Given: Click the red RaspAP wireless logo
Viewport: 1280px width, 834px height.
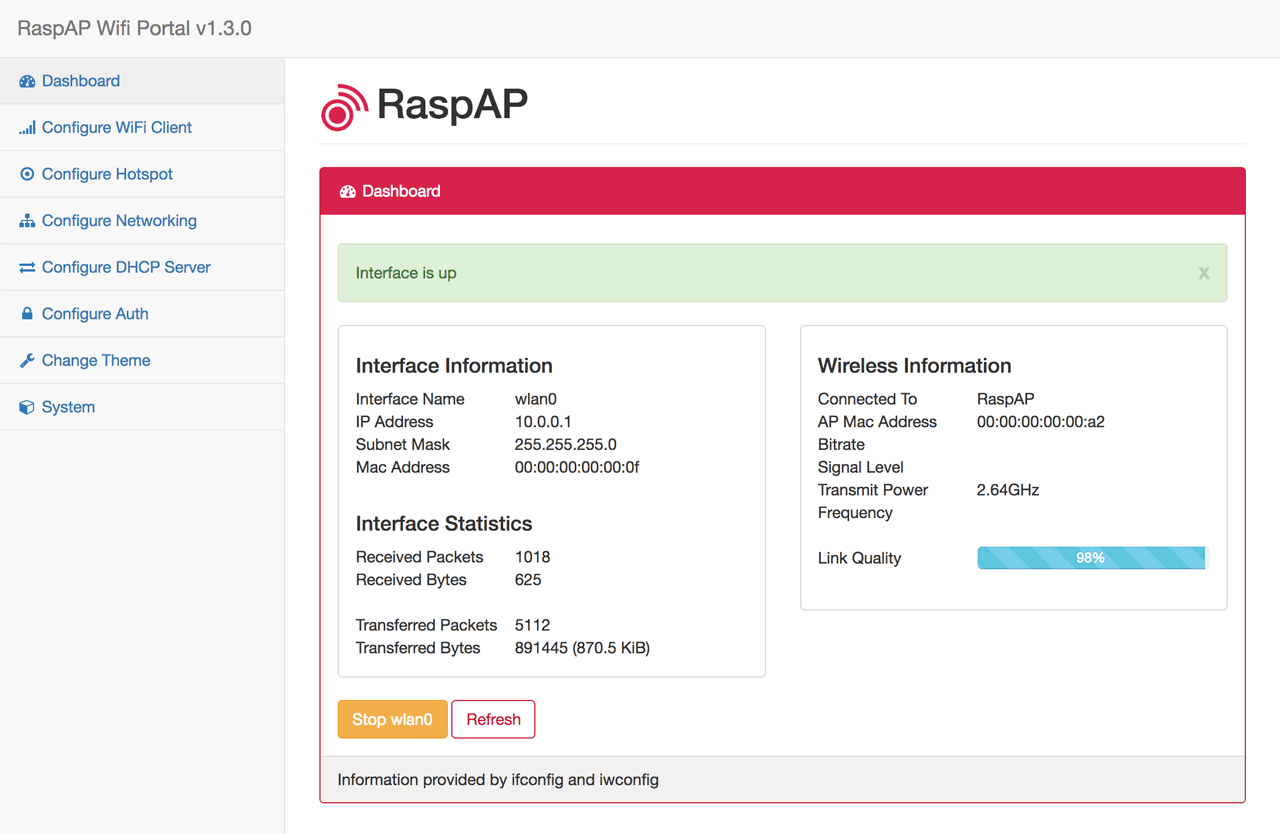Looking at the screenshot, I should tap(344, 107).
